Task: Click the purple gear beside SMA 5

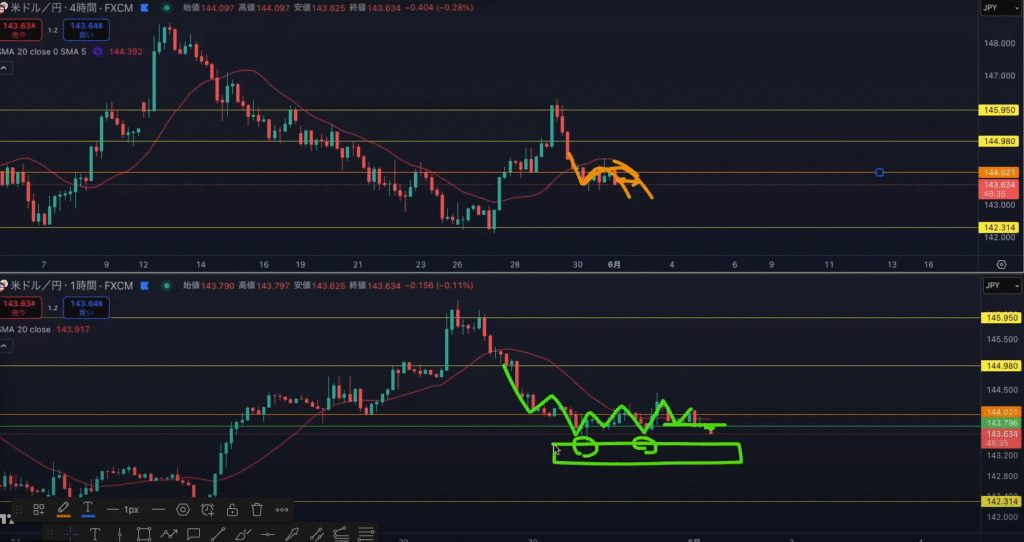Action: coord(98,52)
